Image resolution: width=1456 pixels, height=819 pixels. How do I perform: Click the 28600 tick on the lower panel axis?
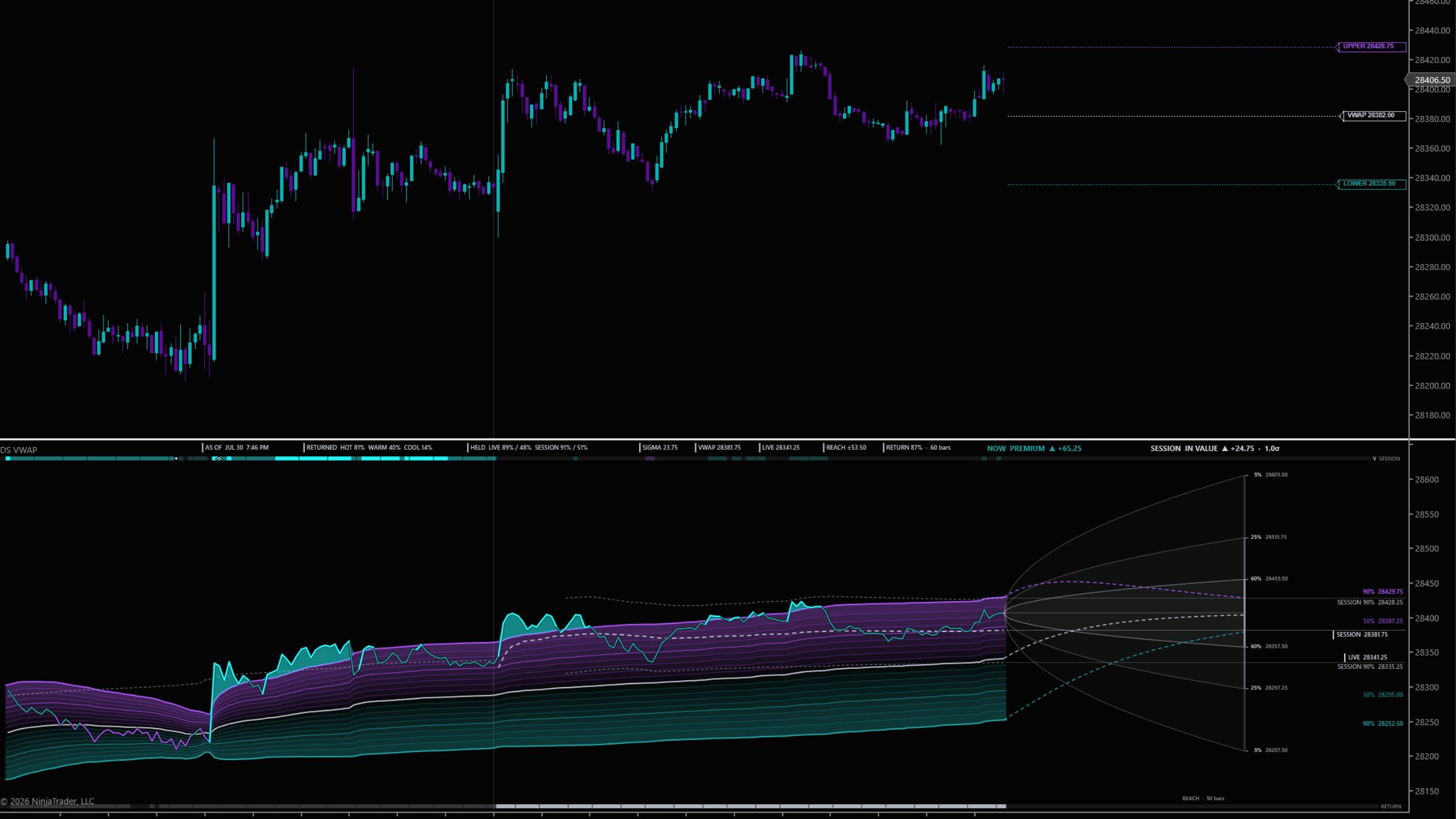[1426, 479]
